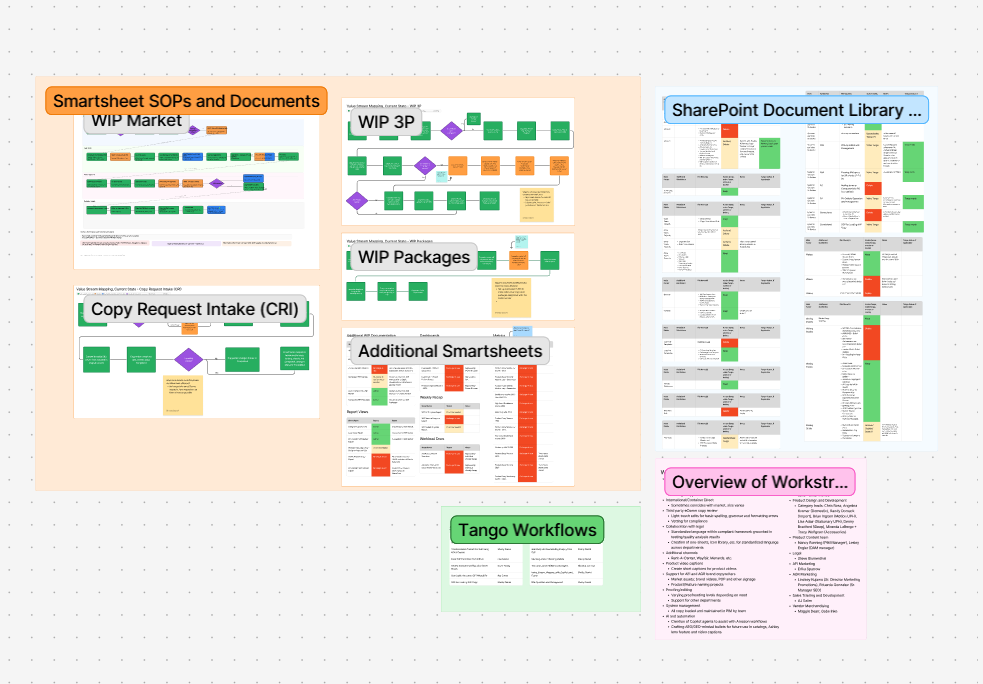The width and height of the screenshot is (983, 684).
Task: Click the left table under Tango Workflows
Action: coord(486,565)
